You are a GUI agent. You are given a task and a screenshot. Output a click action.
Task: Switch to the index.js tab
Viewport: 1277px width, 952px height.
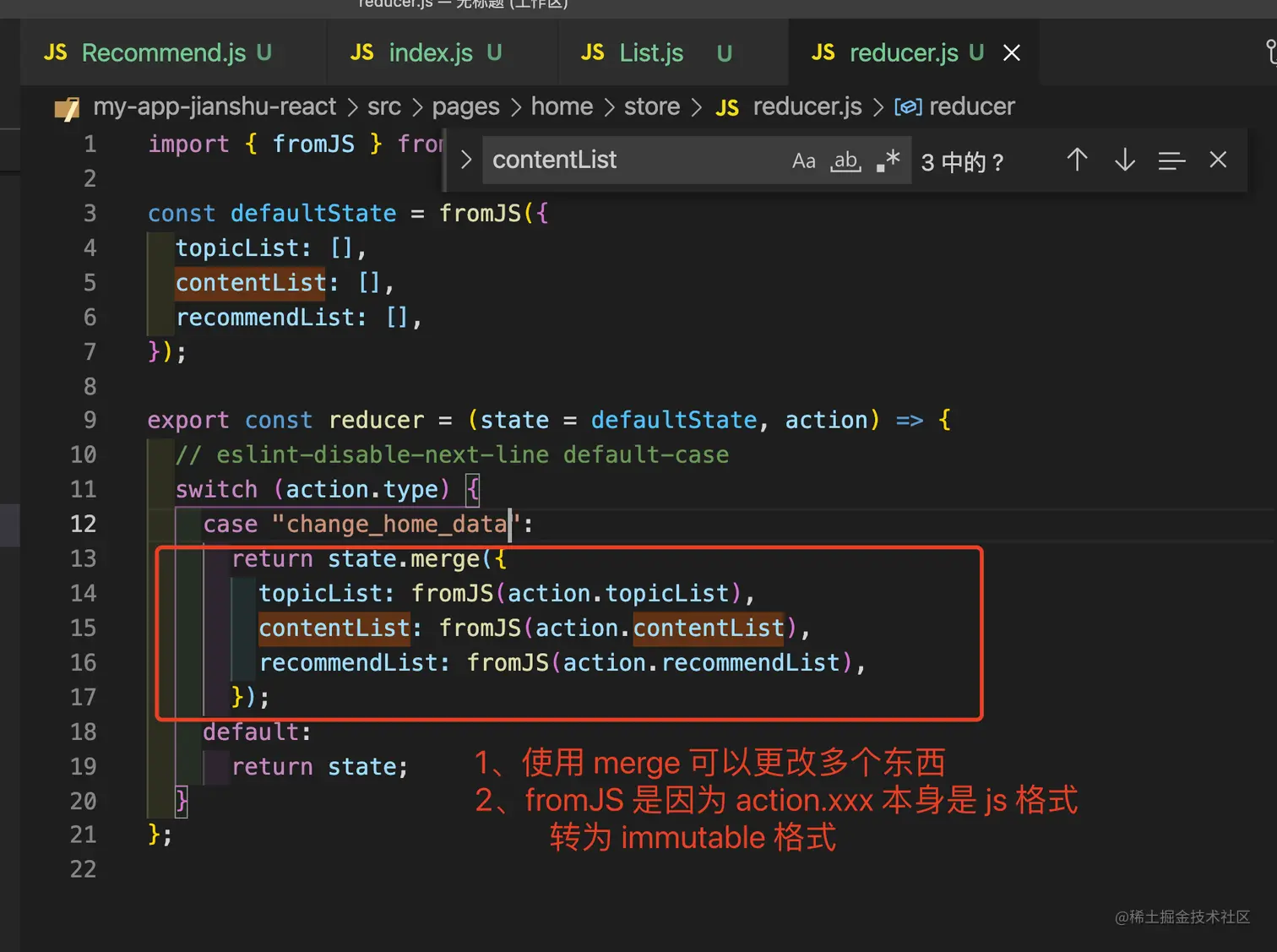pos(430,53)
